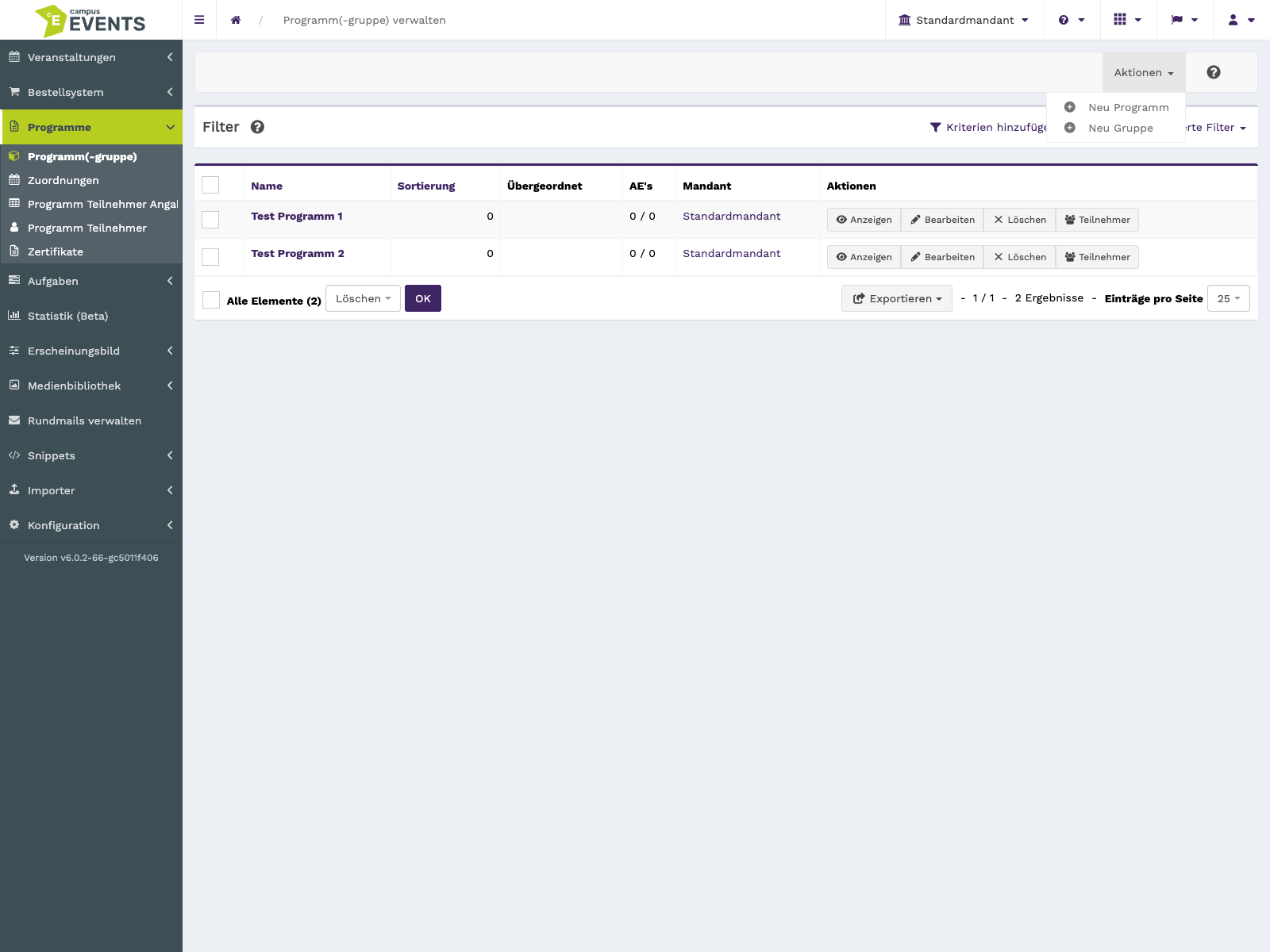Go to home via house icon
The height and width of the screenshot is (952, 1270).
pyautogui.click(x=236, y=20)
